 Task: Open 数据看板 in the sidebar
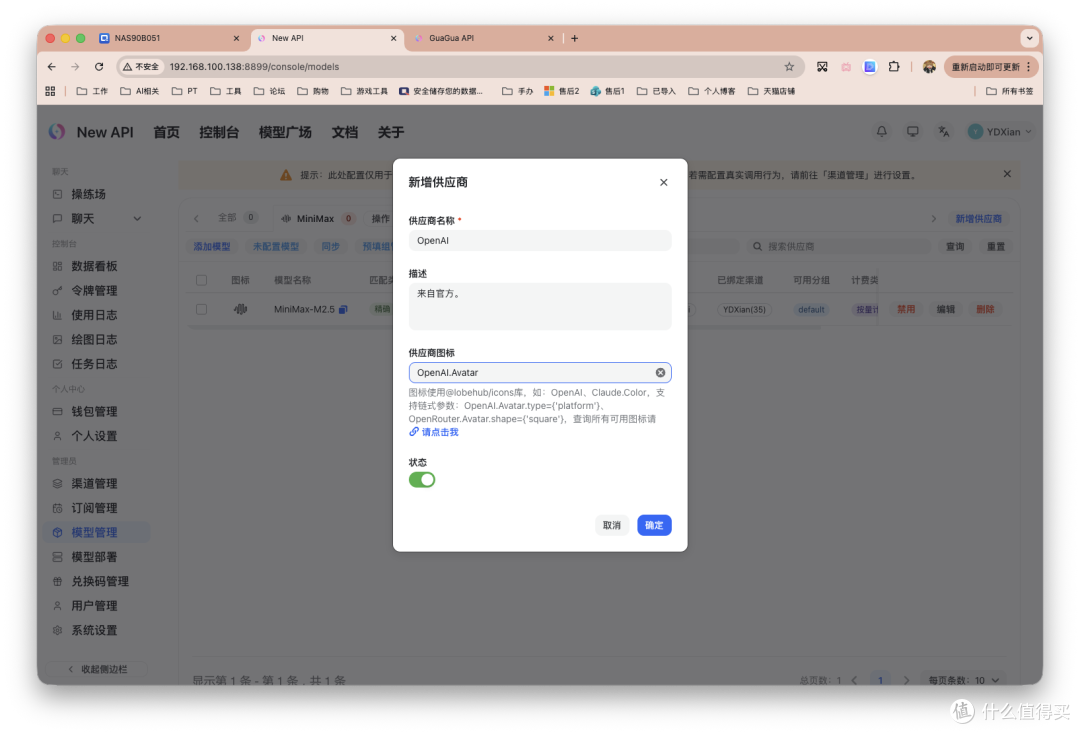pos(94,266)
